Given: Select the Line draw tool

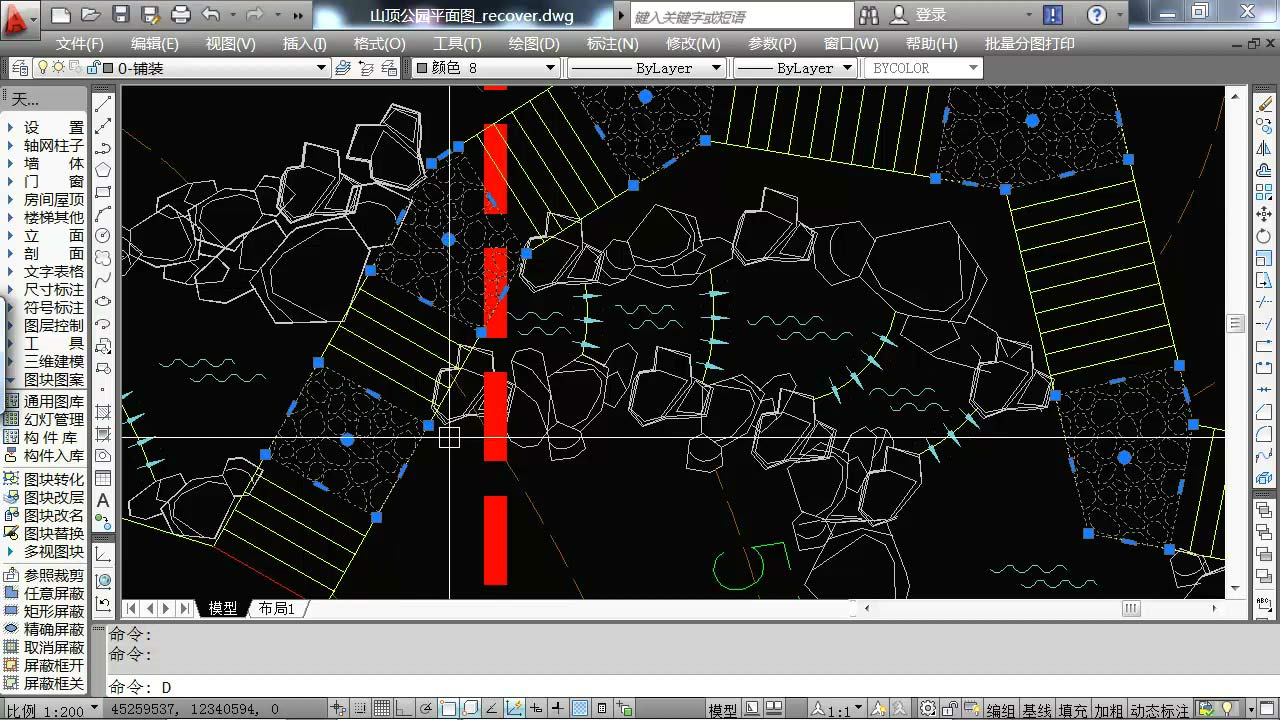Looking at the screenshot, I should tap(103, 103).
